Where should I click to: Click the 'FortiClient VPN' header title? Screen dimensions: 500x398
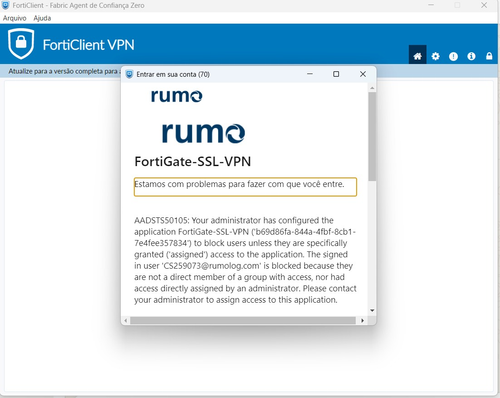coord(89,45)
